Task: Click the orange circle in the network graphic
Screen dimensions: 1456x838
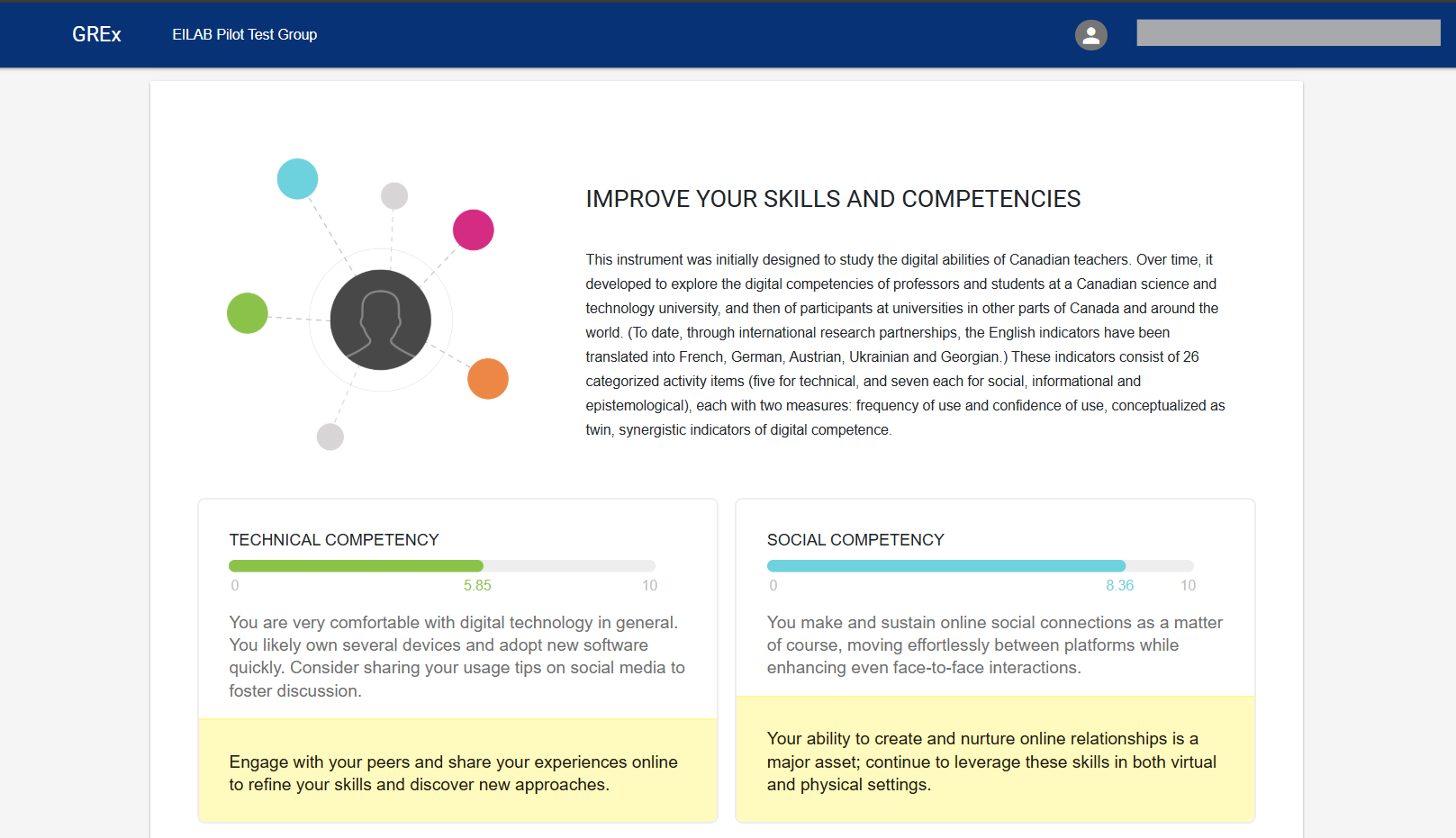Action: (x=487, y=378)
